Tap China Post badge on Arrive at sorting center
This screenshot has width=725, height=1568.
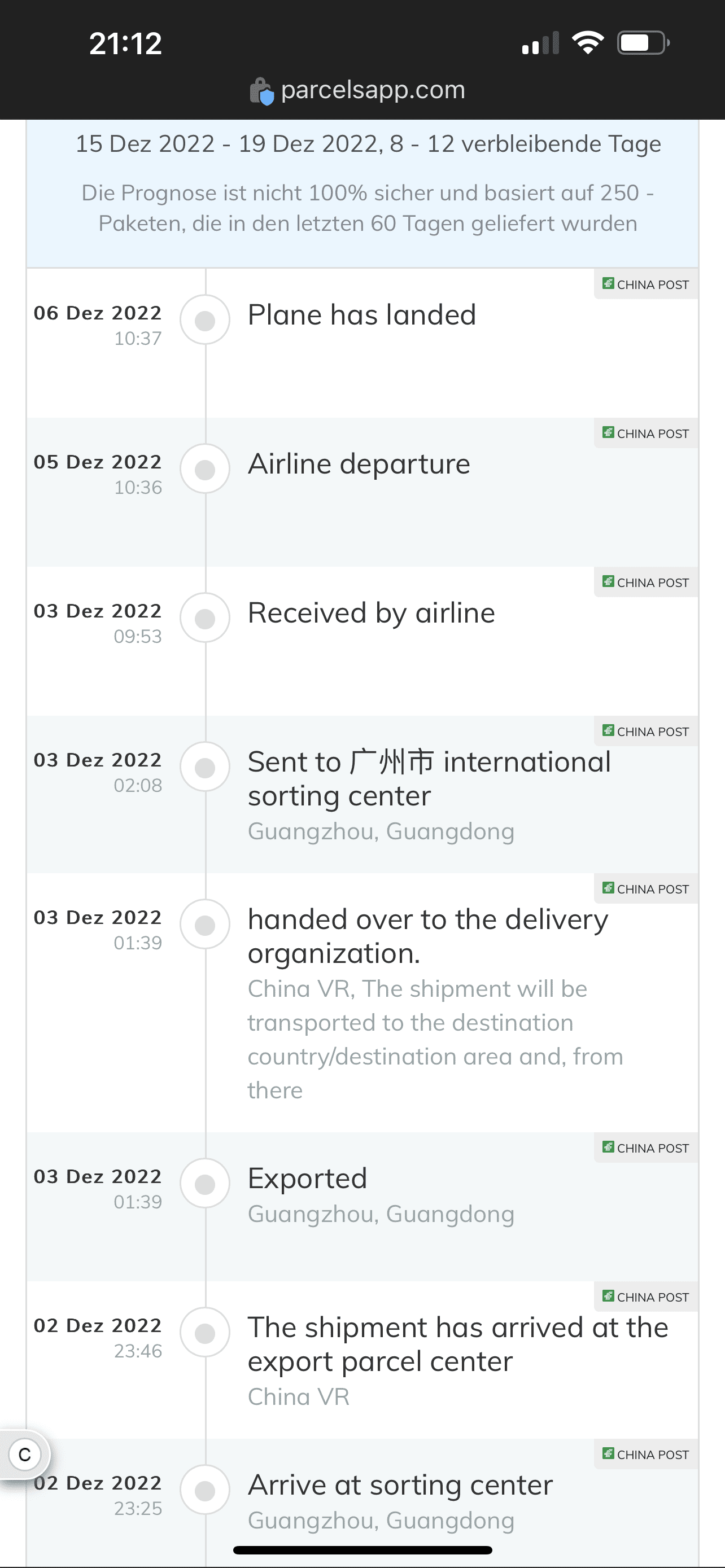[646, 1454]
